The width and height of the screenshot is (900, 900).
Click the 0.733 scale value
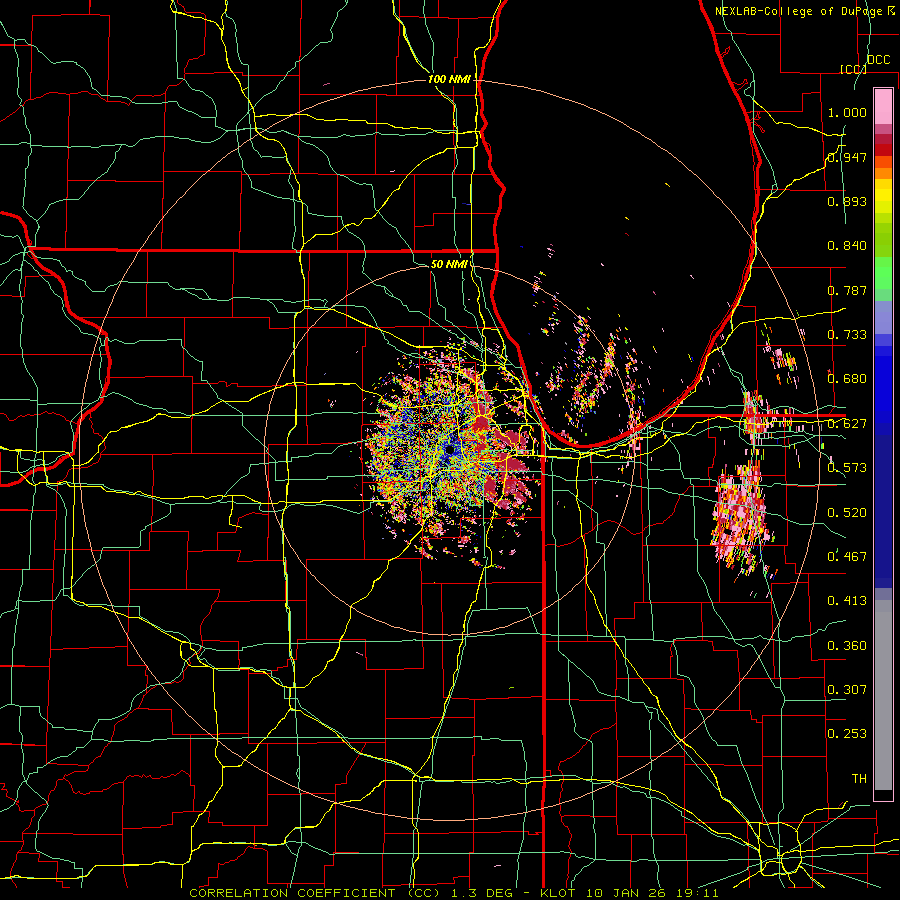click(x=847, y=335)
